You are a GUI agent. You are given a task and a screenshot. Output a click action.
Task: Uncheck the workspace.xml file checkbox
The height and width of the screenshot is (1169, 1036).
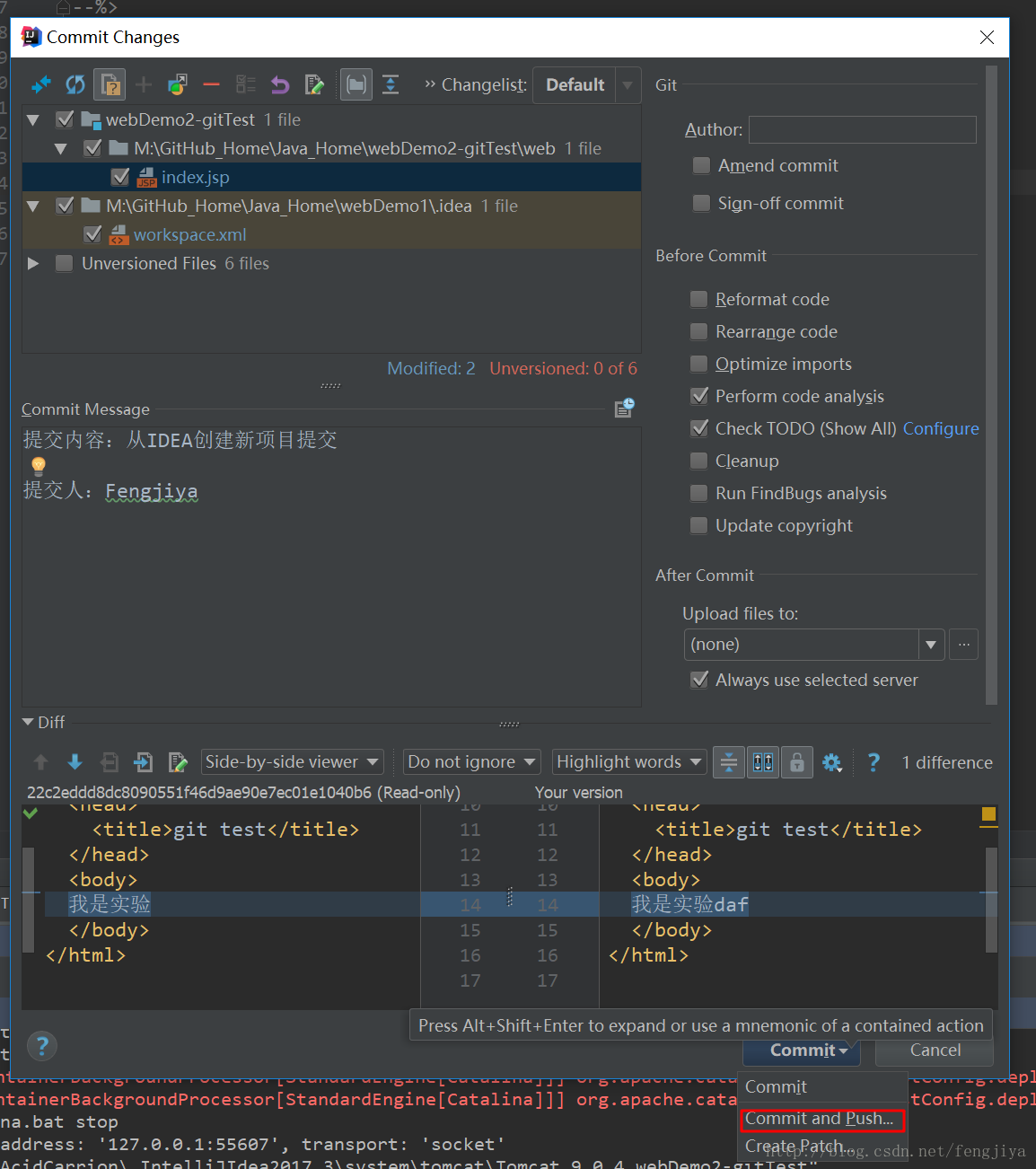coord(92,234)
